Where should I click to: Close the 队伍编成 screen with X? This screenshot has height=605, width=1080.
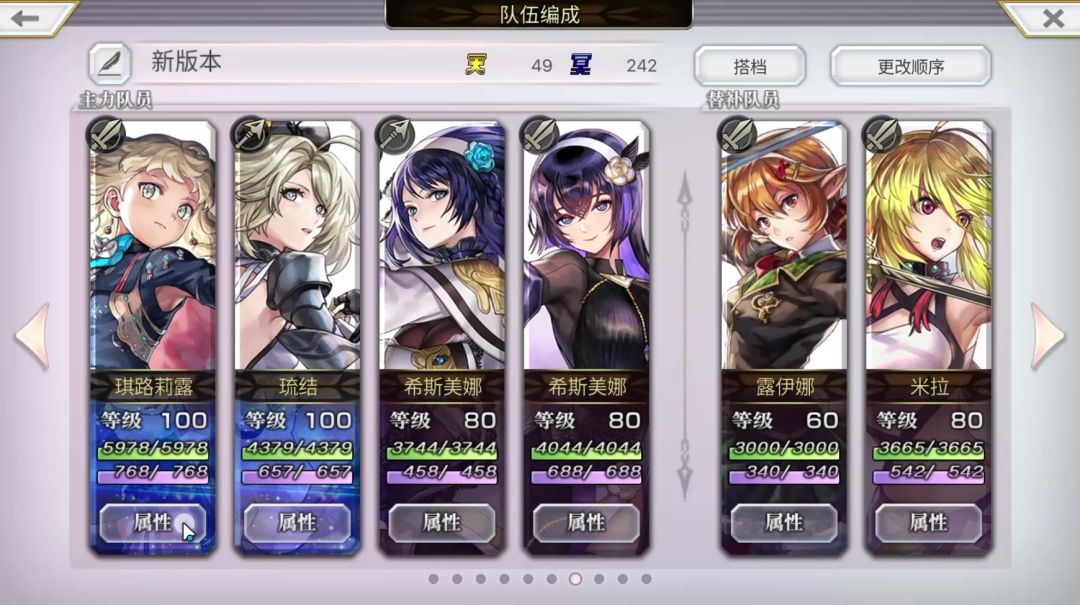1053,19
